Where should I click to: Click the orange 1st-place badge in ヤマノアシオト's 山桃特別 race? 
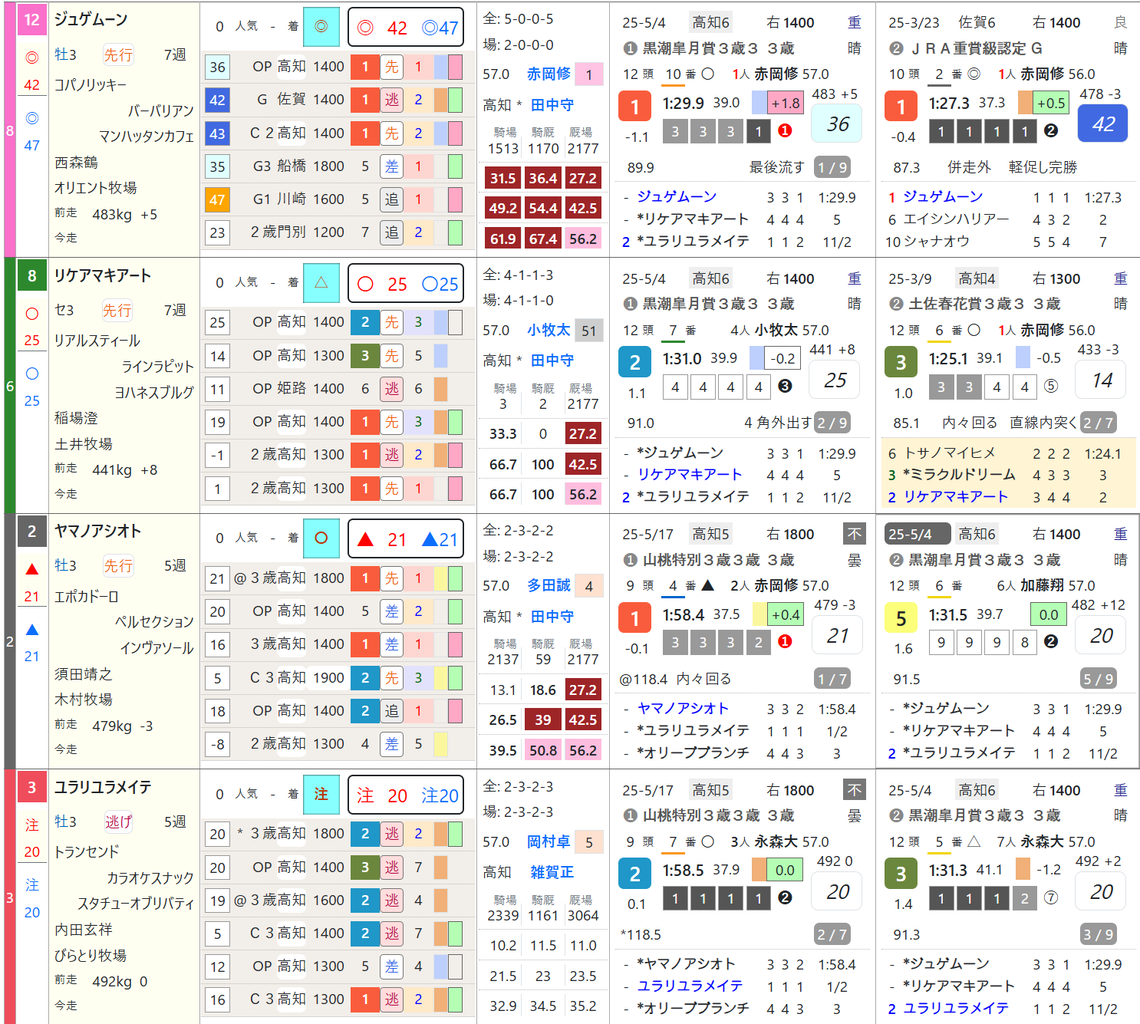(635, 618)
